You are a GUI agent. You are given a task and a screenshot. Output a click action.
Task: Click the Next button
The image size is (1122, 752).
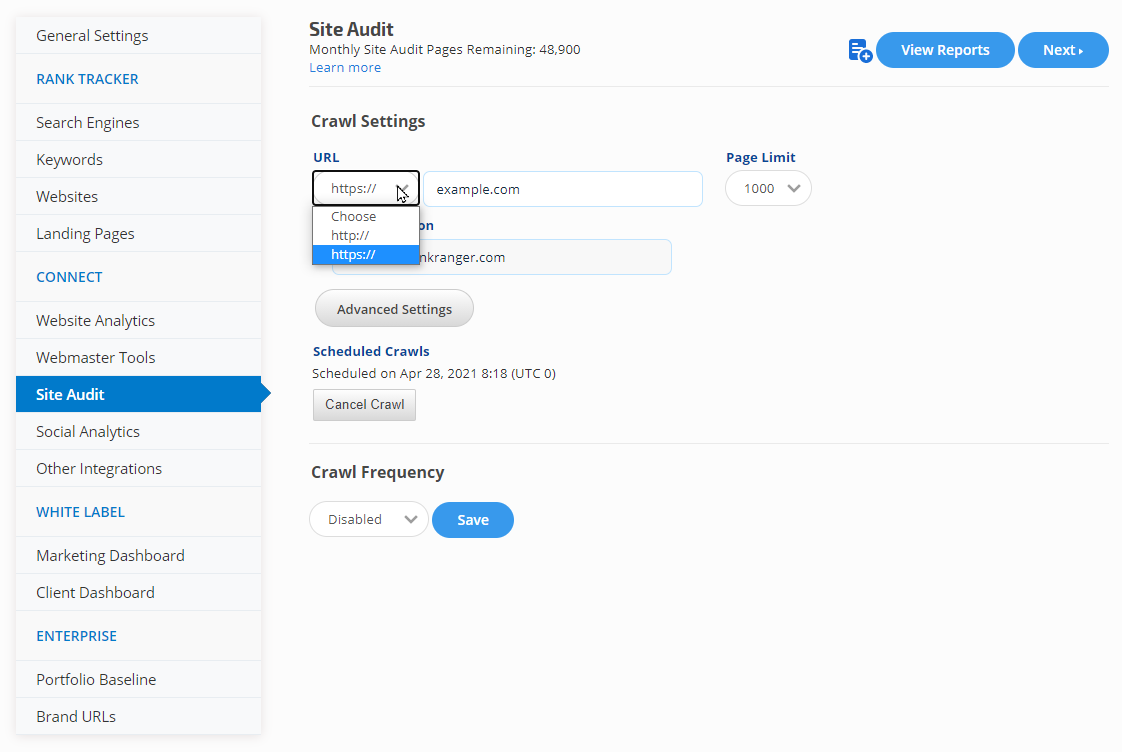tap(1062, 50)
